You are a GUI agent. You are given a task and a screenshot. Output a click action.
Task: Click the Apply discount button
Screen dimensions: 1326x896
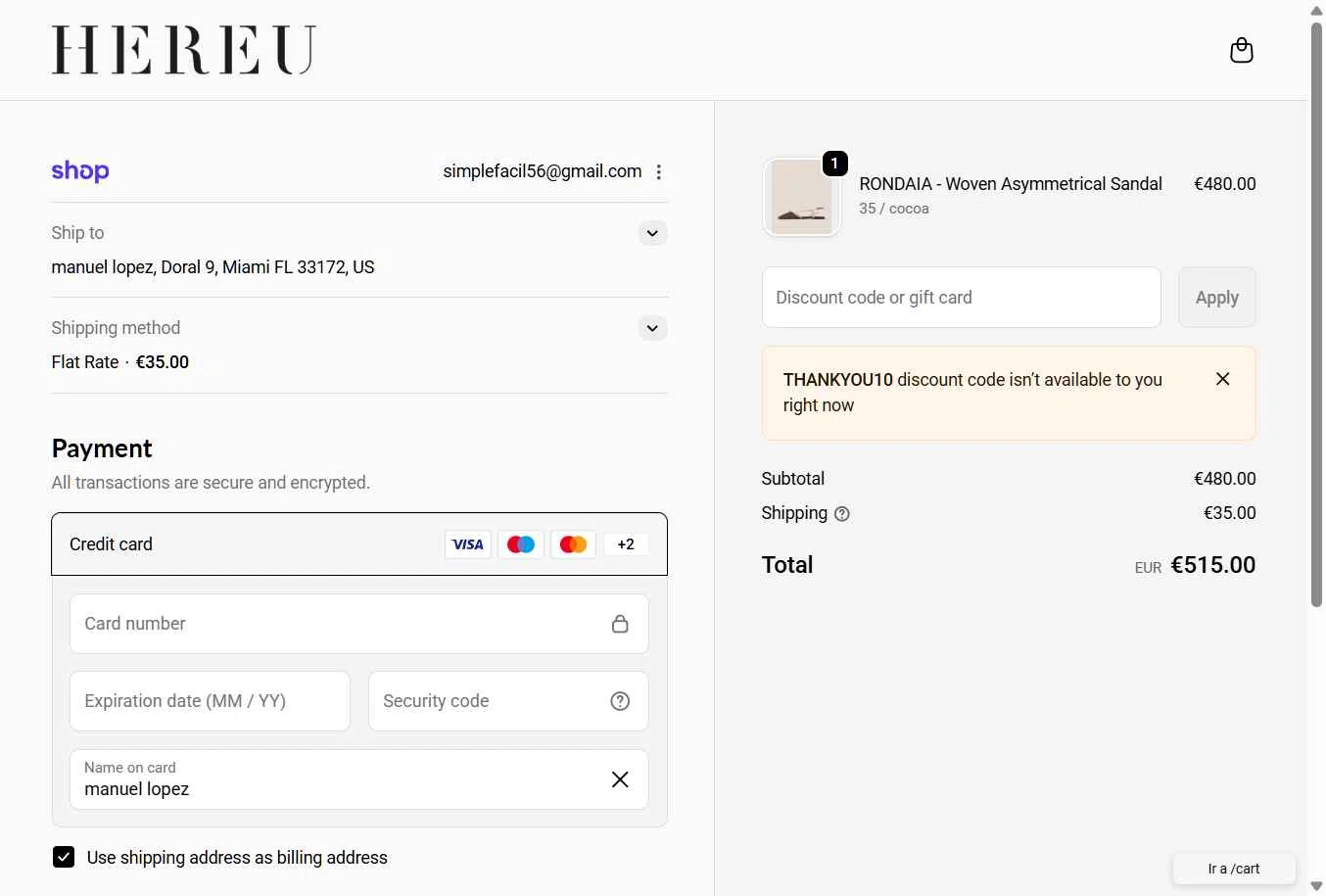click(1216, 298)
